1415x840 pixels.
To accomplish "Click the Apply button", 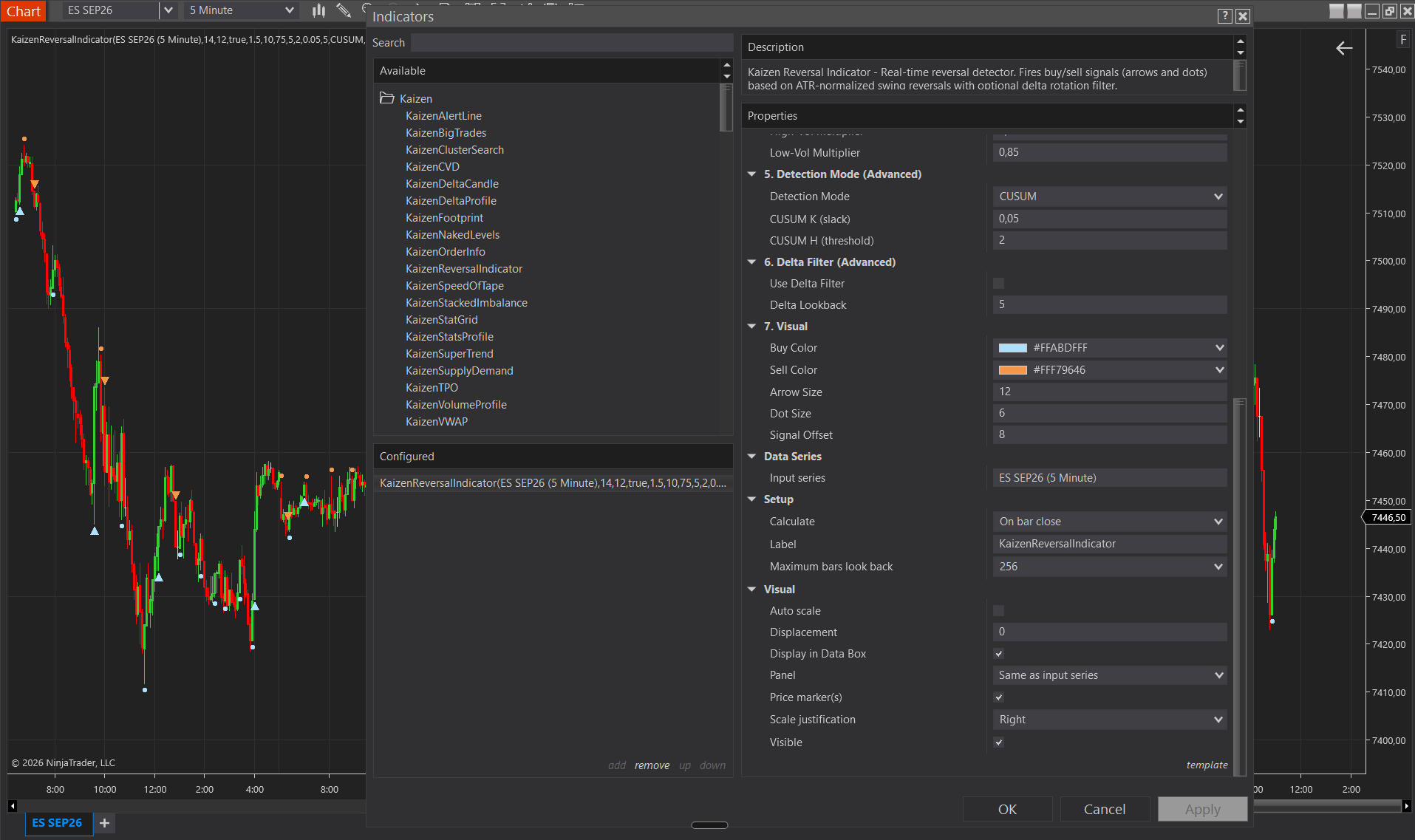I will point(1202,810).
